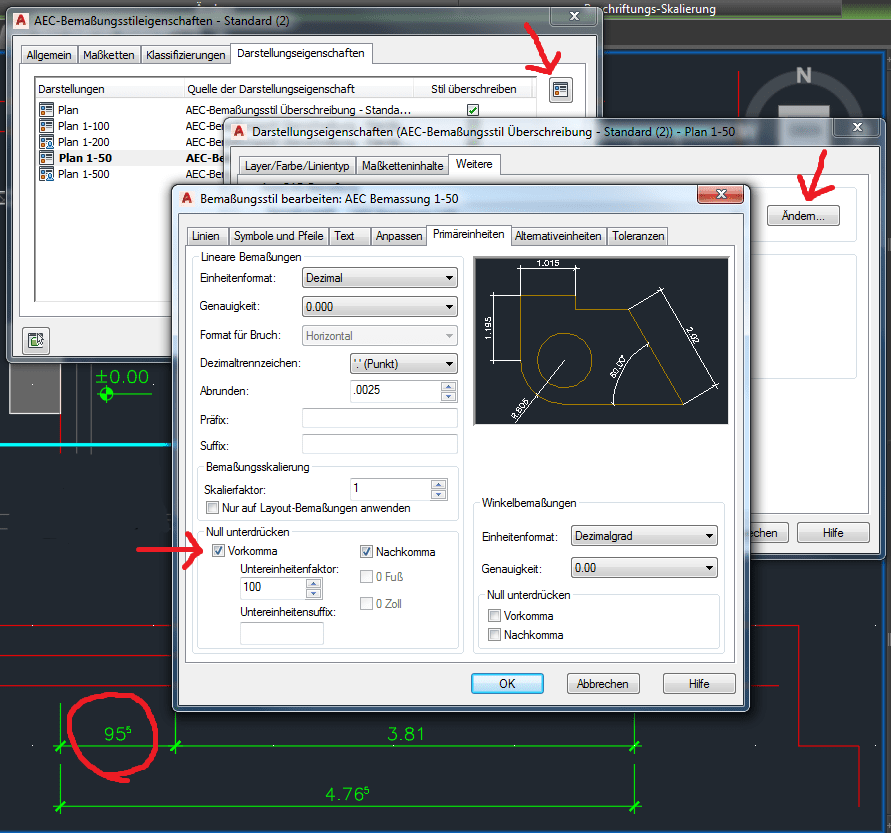Toggle Nachkomma under linear Null unterdrücken

366,552
